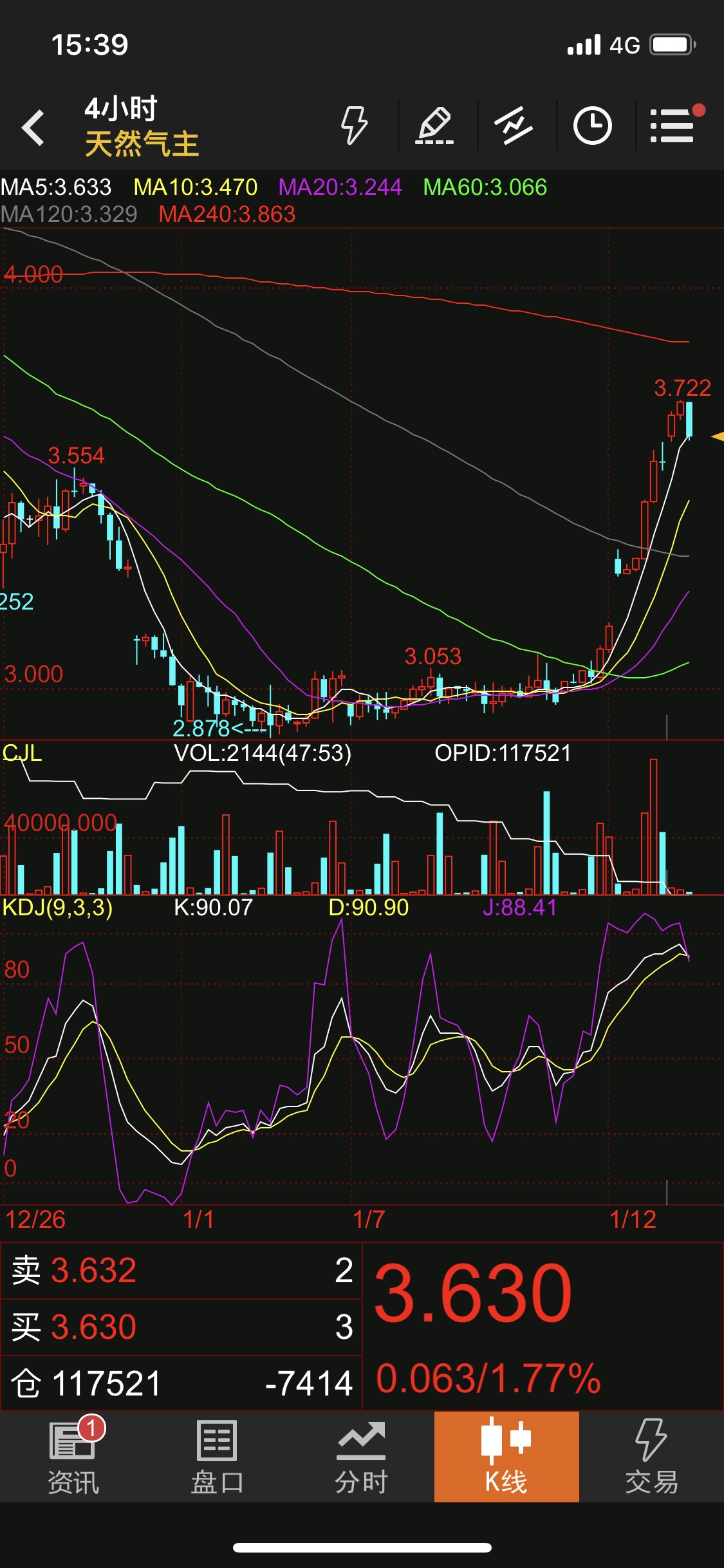Image resolution: width=724 pixels, height=1568 pixels.
Task: Switch to the 盘口 order book tab
Action: [217, 1457]
